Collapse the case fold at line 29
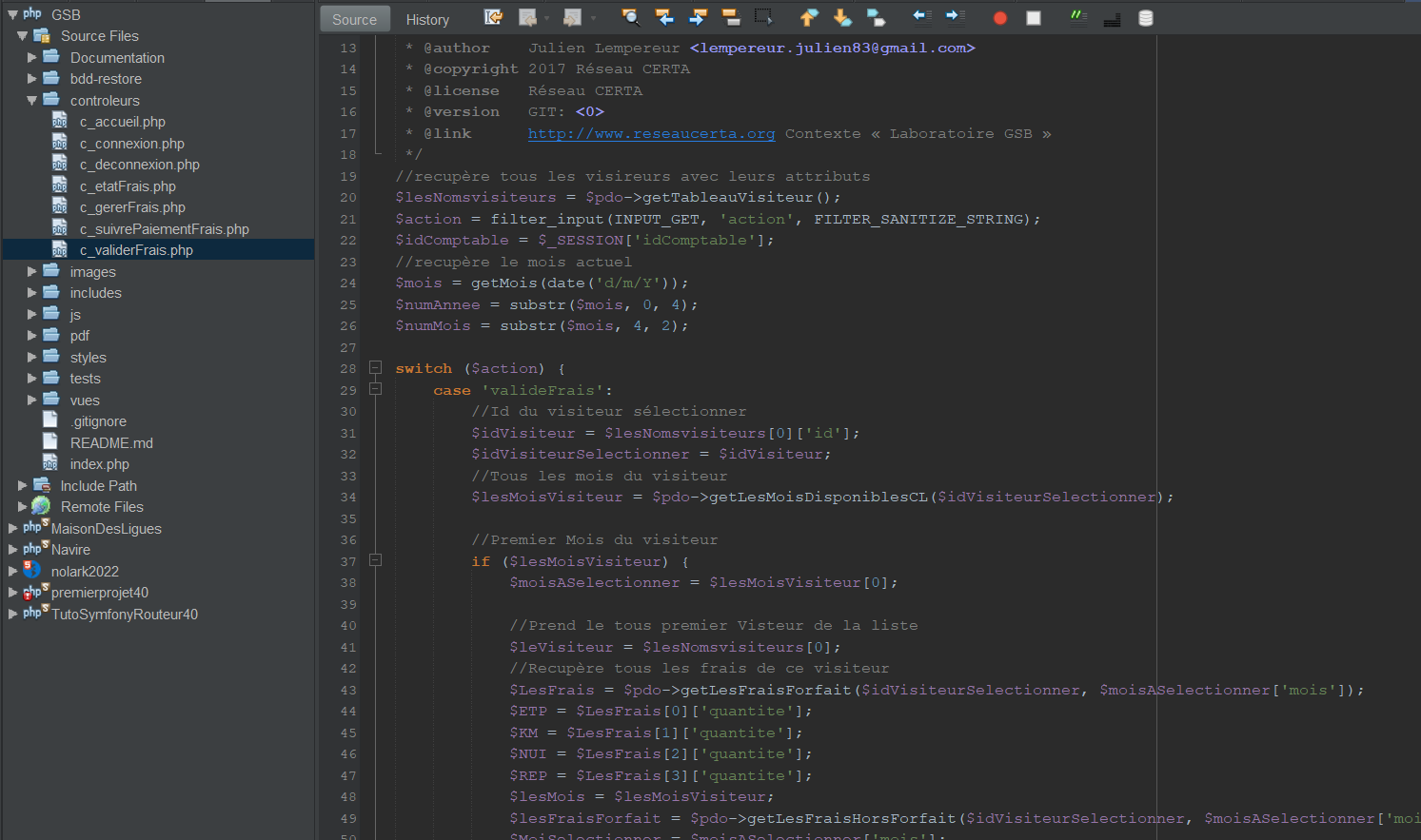This screenshot has width=1421, height=840. tap(375, 388)
